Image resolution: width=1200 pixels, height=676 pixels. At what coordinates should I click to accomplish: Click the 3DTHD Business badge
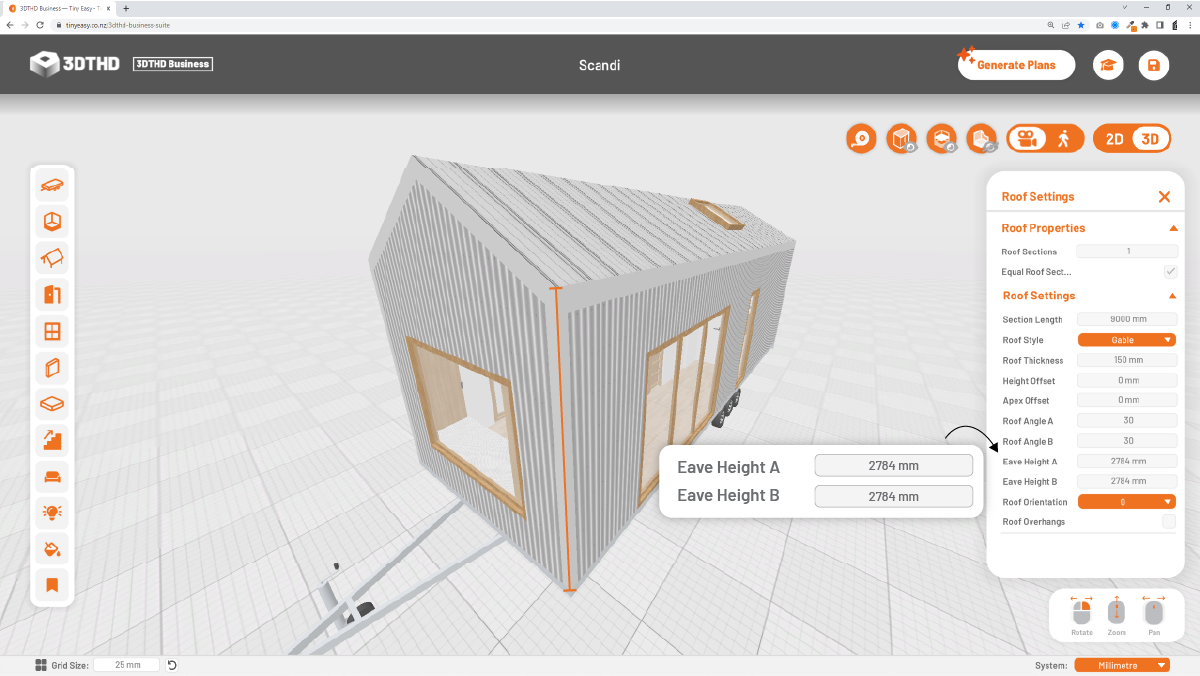tap(173, 64)
